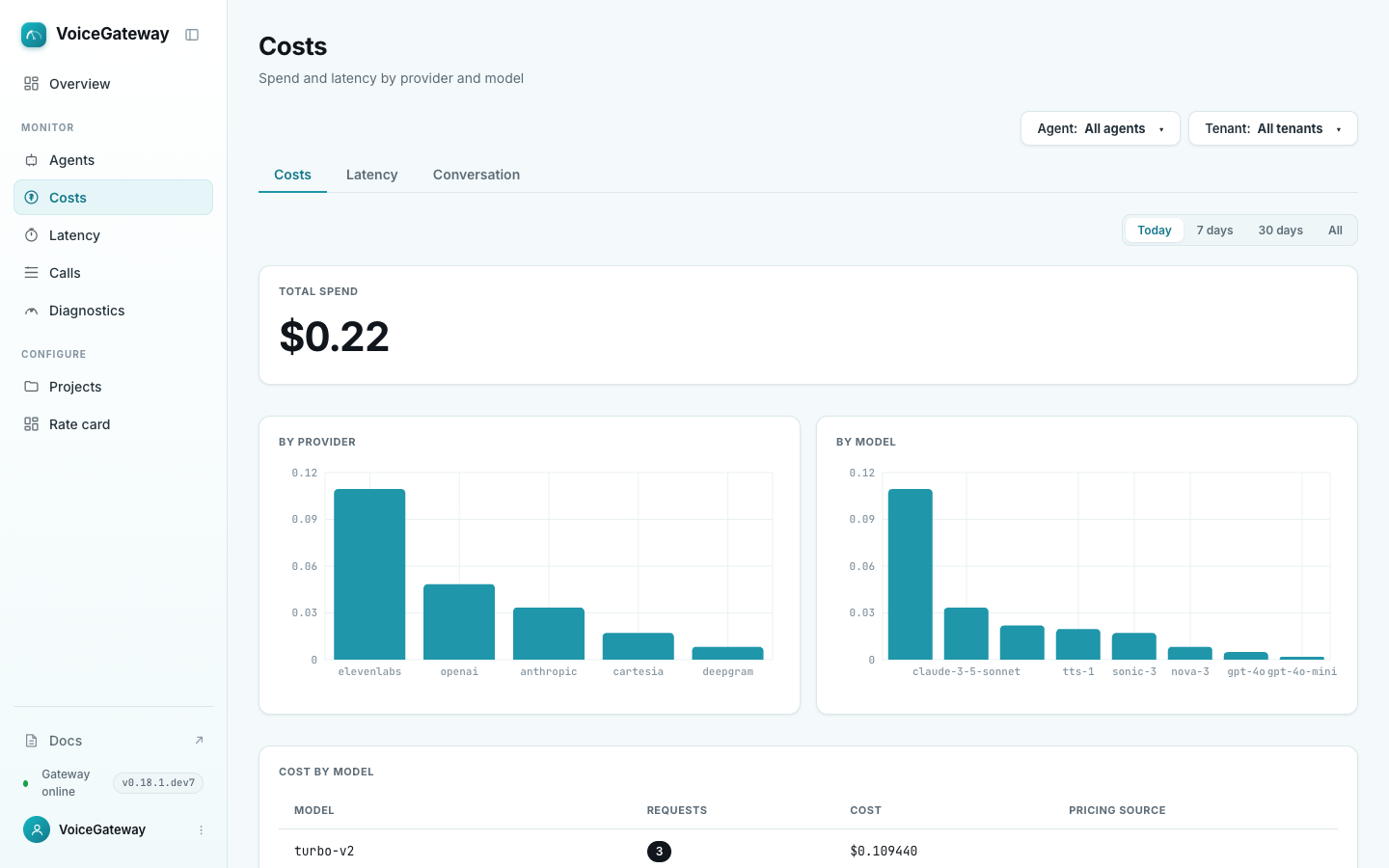Switch to the Conversation tab

[x=477, y=175]
